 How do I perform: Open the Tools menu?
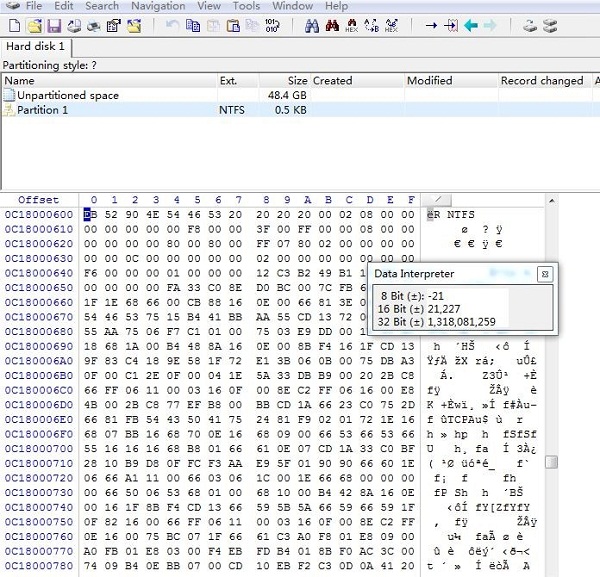tap(246, 6)
